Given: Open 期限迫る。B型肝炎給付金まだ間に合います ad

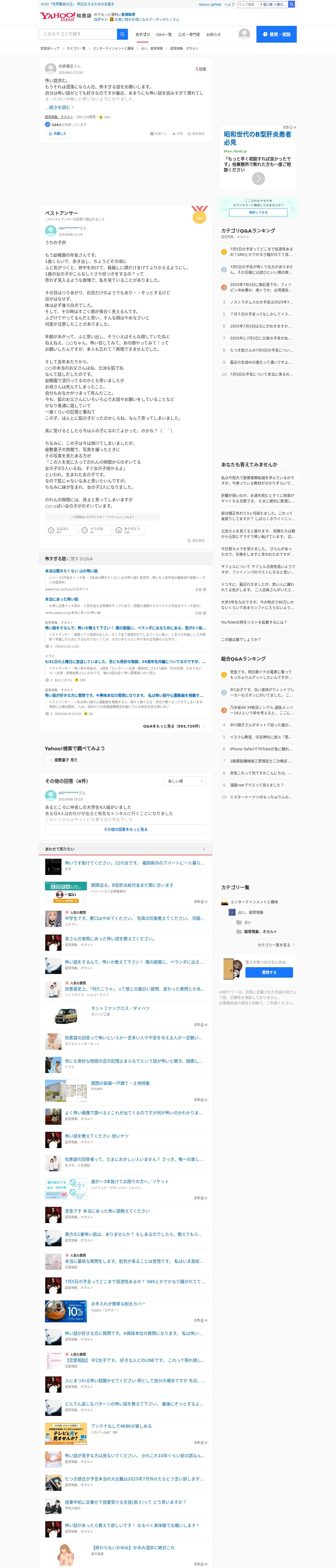Looking at the screenshot, I should point(132,885).
